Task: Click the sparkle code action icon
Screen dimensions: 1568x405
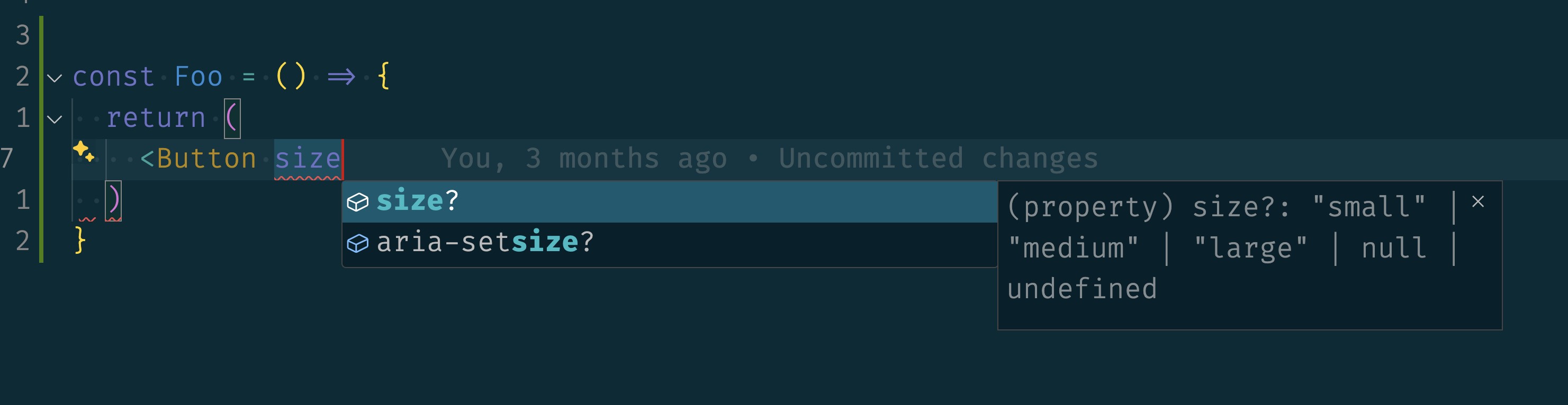Action: 84,151
